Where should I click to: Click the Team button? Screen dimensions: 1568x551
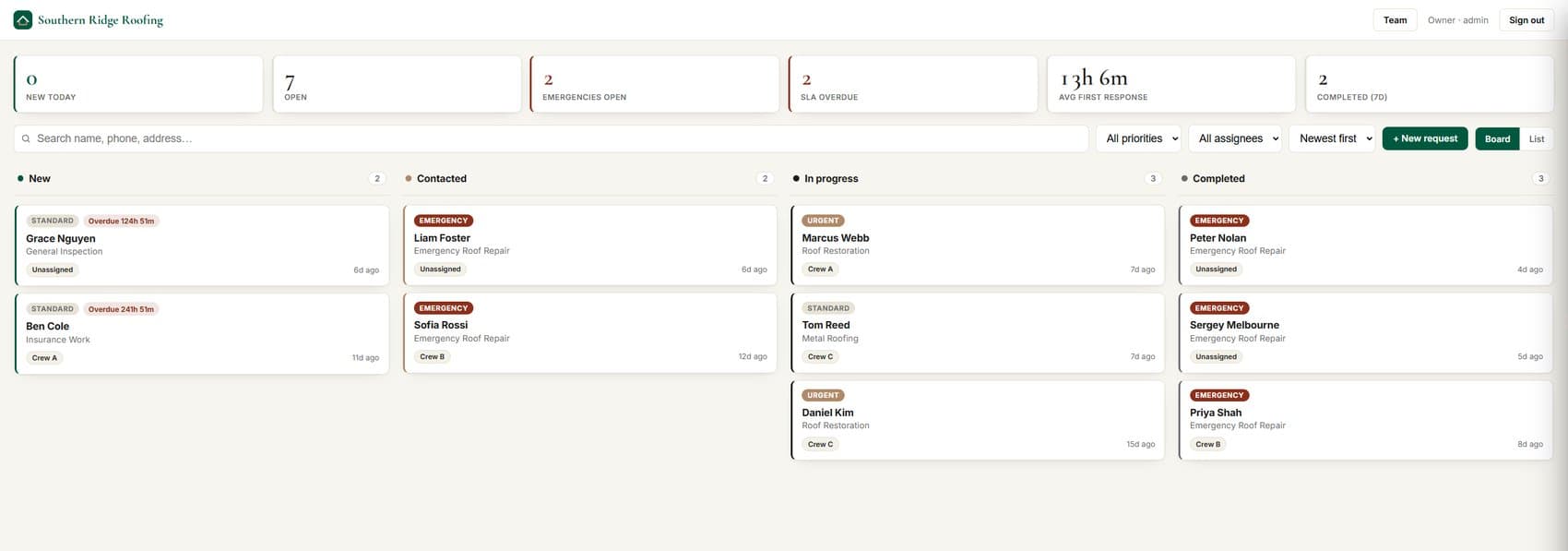pos(1395,20)
